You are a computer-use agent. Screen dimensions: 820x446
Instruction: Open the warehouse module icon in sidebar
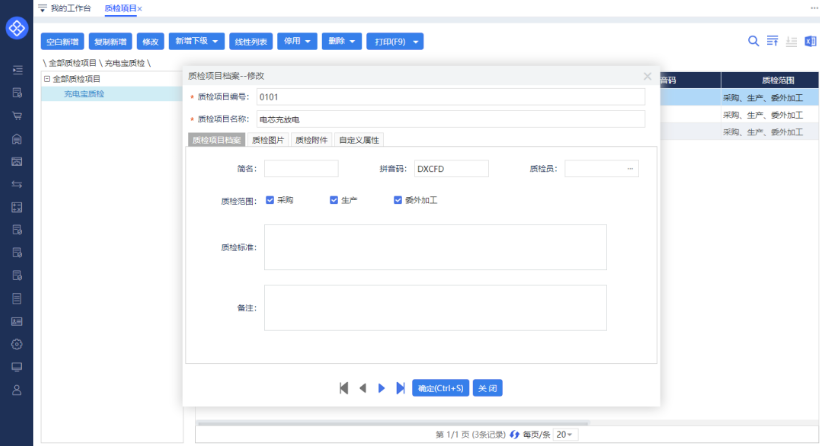17,139
